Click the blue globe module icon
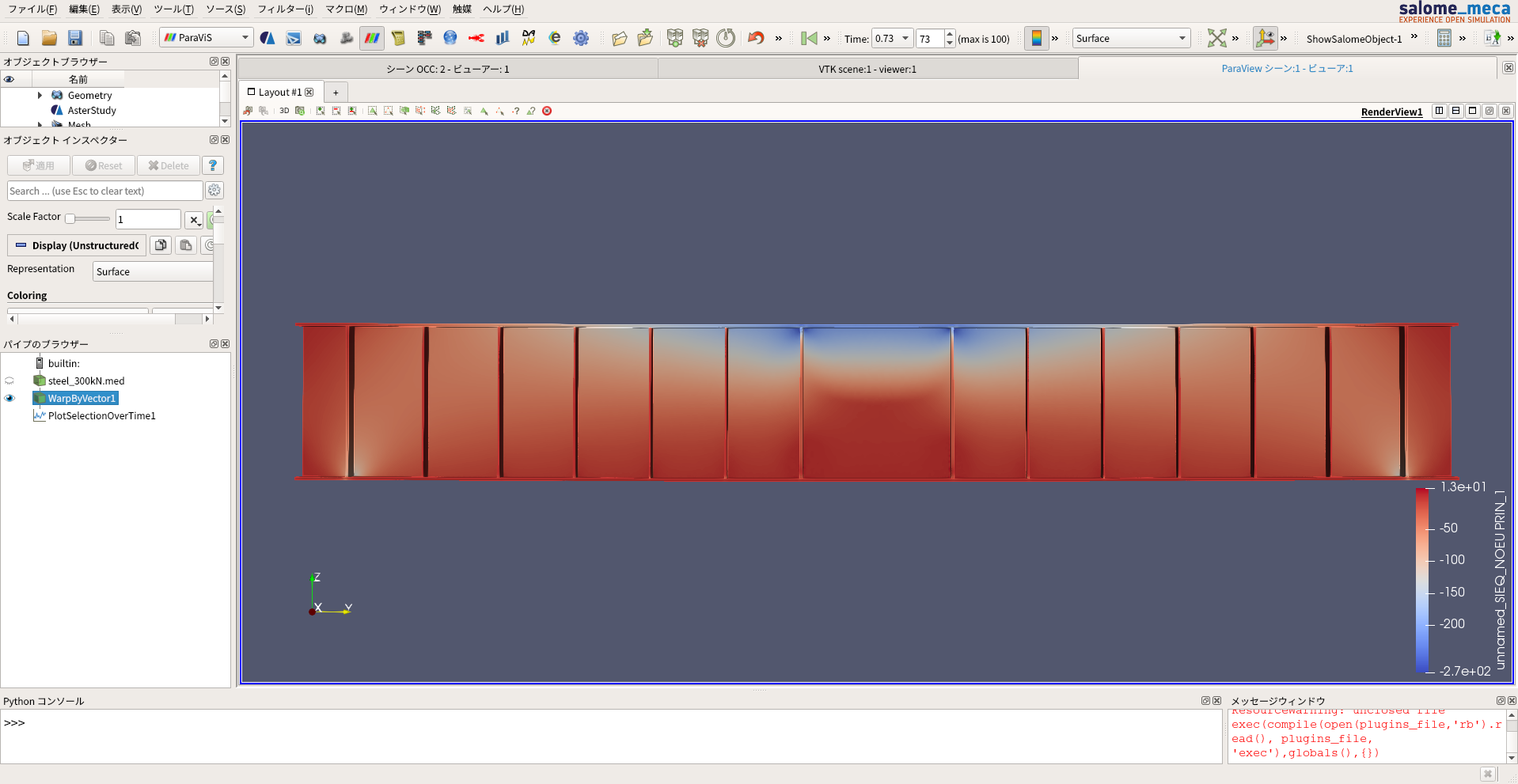Image resolution: width=1518 pixels, height=784 pixels. [x=450, y=38]
